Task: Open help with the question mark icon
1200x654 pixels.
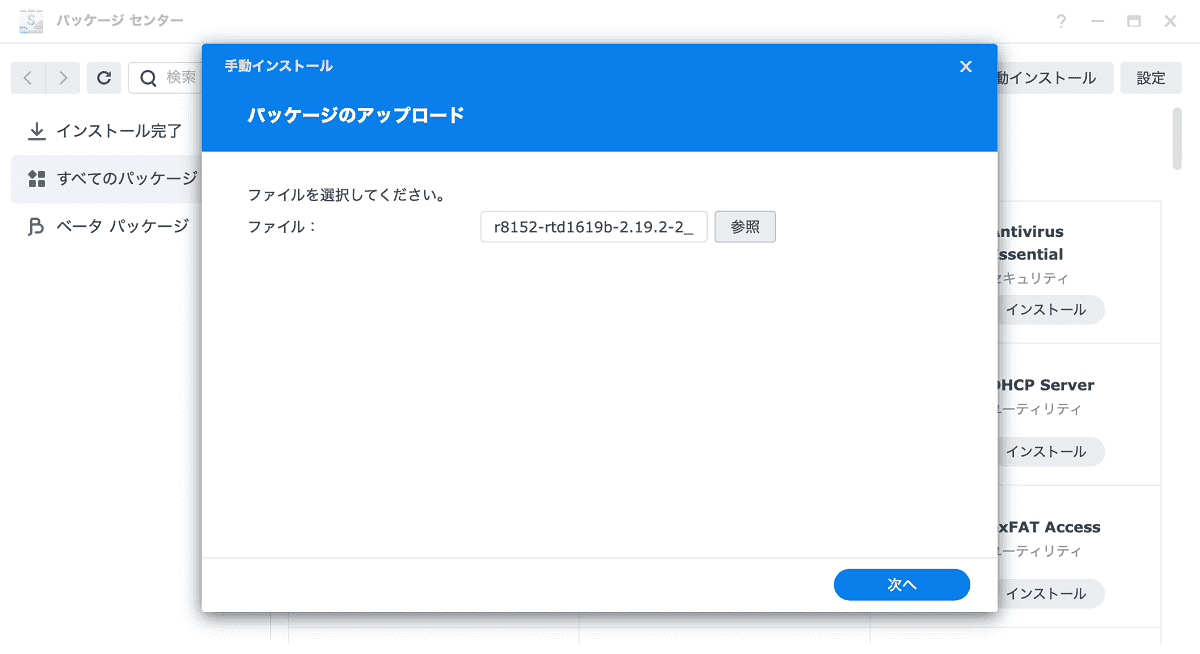Action: 1061,21
